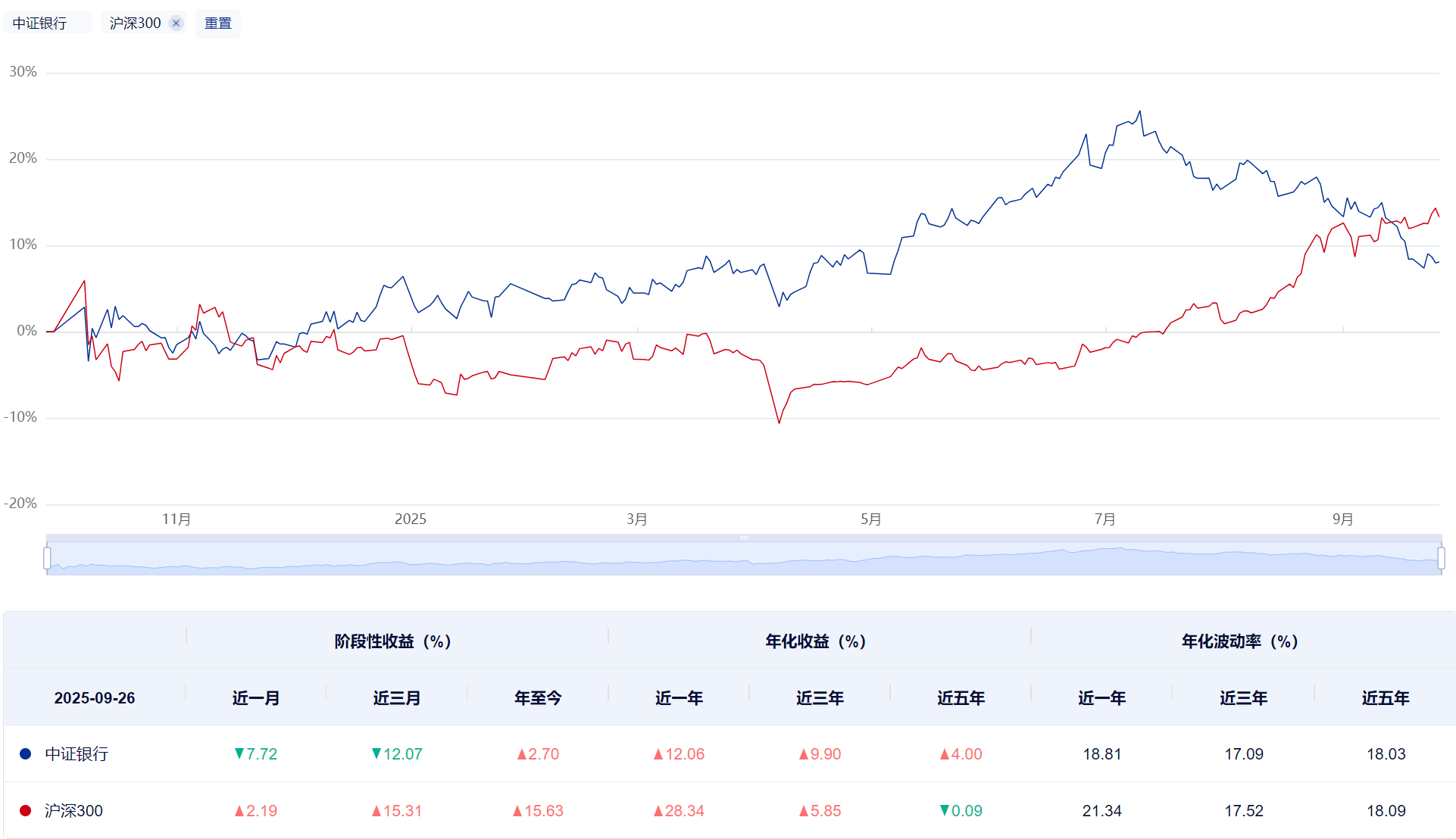Screen dimensions: 1456x839
Task: Remove the 沪深300 comparison tag
Action: tap(176, 23)
